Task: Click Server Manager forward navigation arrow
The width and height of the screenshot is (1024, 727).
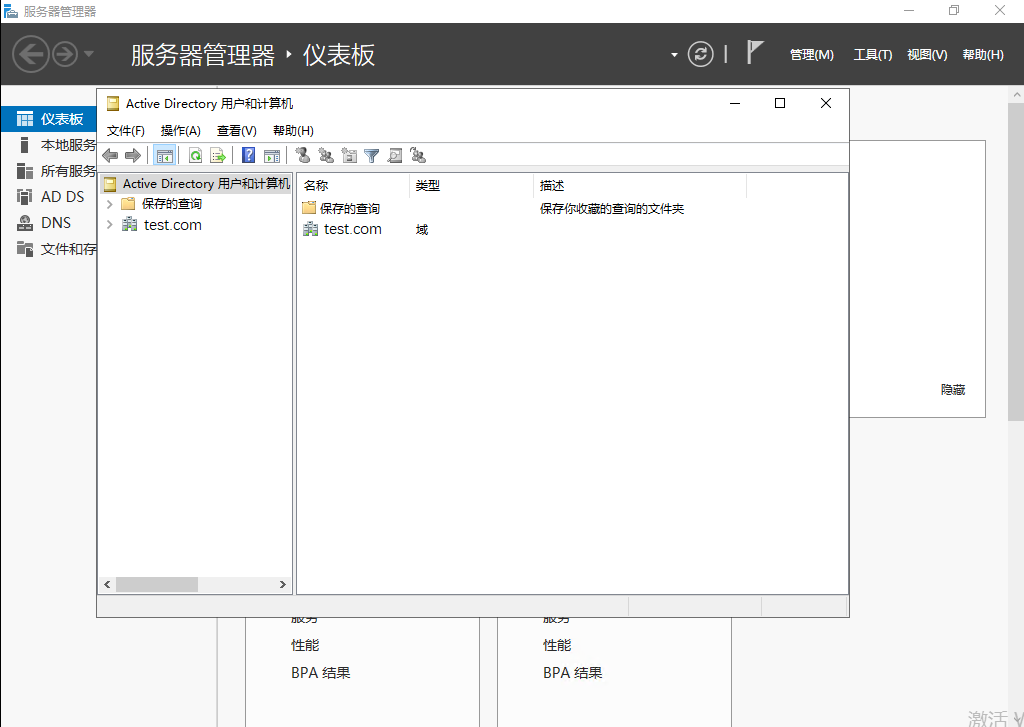Action: point(65,54)
